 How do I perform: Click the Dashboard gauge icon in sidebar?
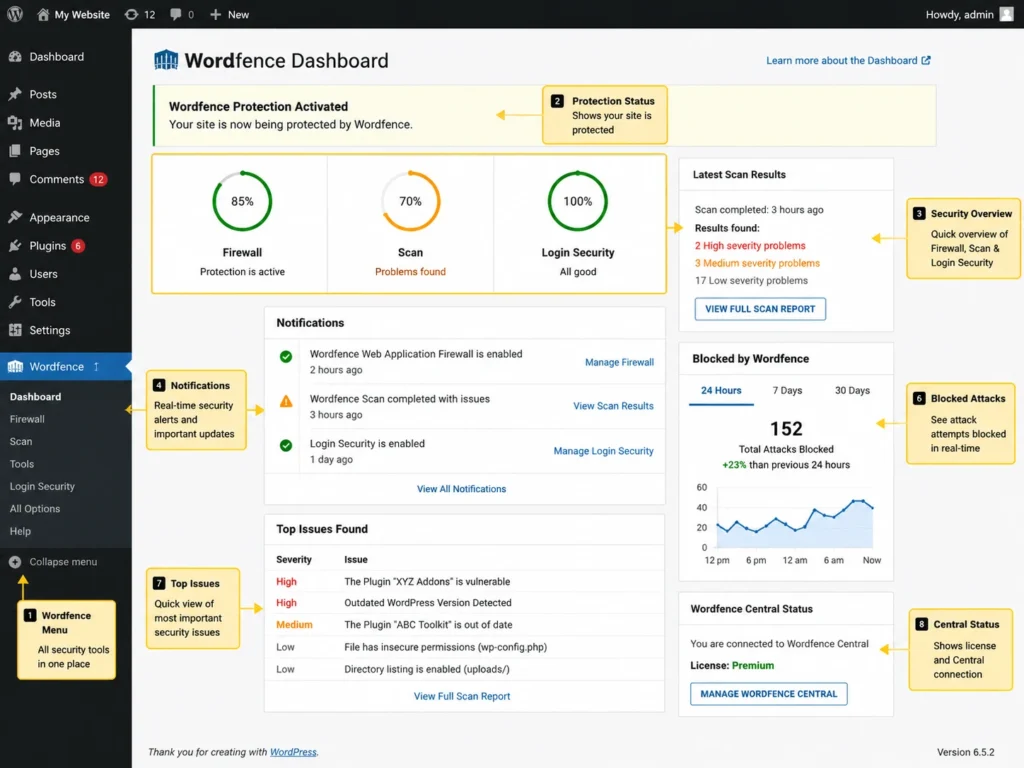click(x=15, y=57)
